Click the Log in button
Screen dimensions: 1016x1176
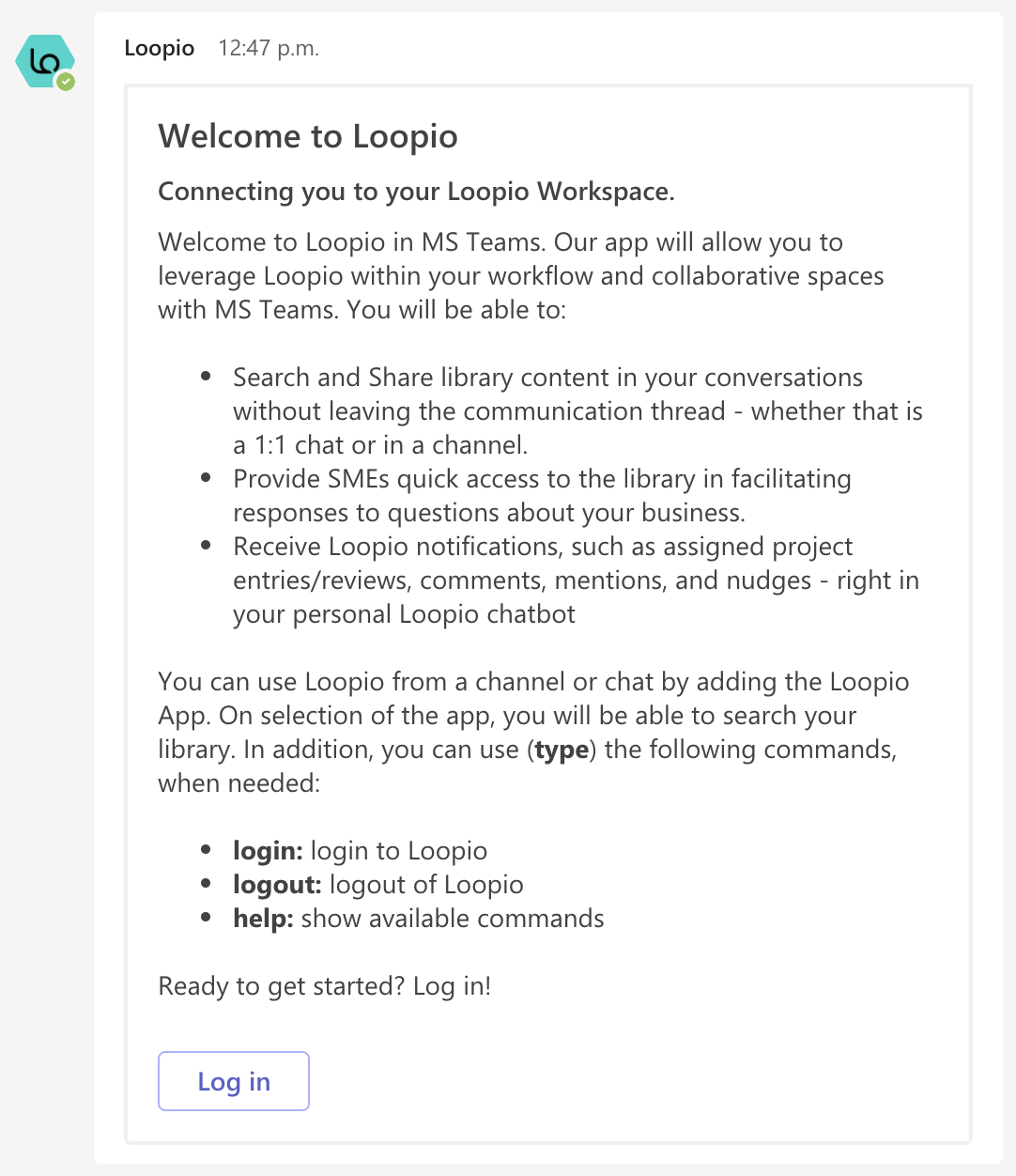point(233,1081)
